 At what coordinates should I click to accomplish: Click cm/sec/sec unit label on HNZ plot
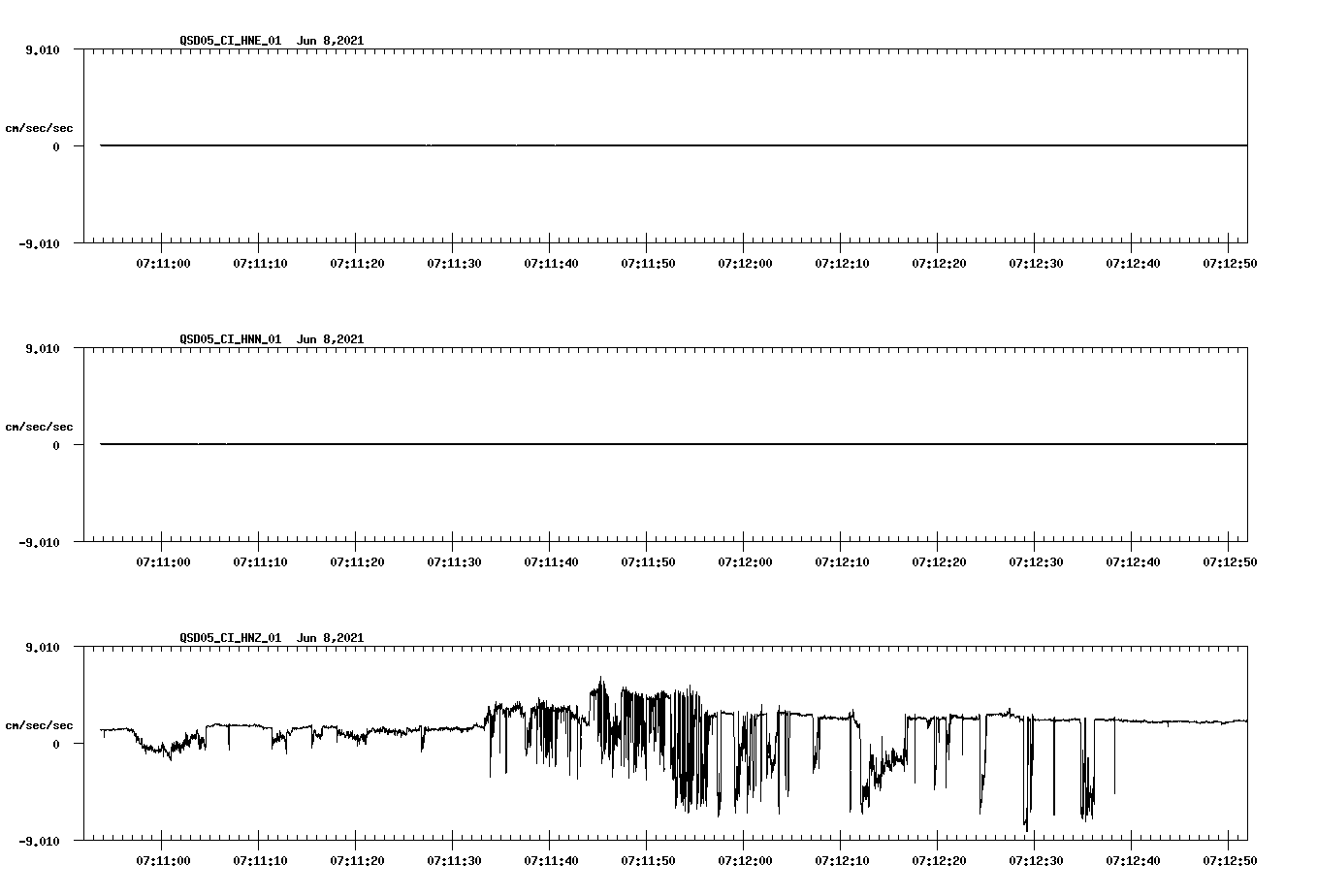click(39, 725)
